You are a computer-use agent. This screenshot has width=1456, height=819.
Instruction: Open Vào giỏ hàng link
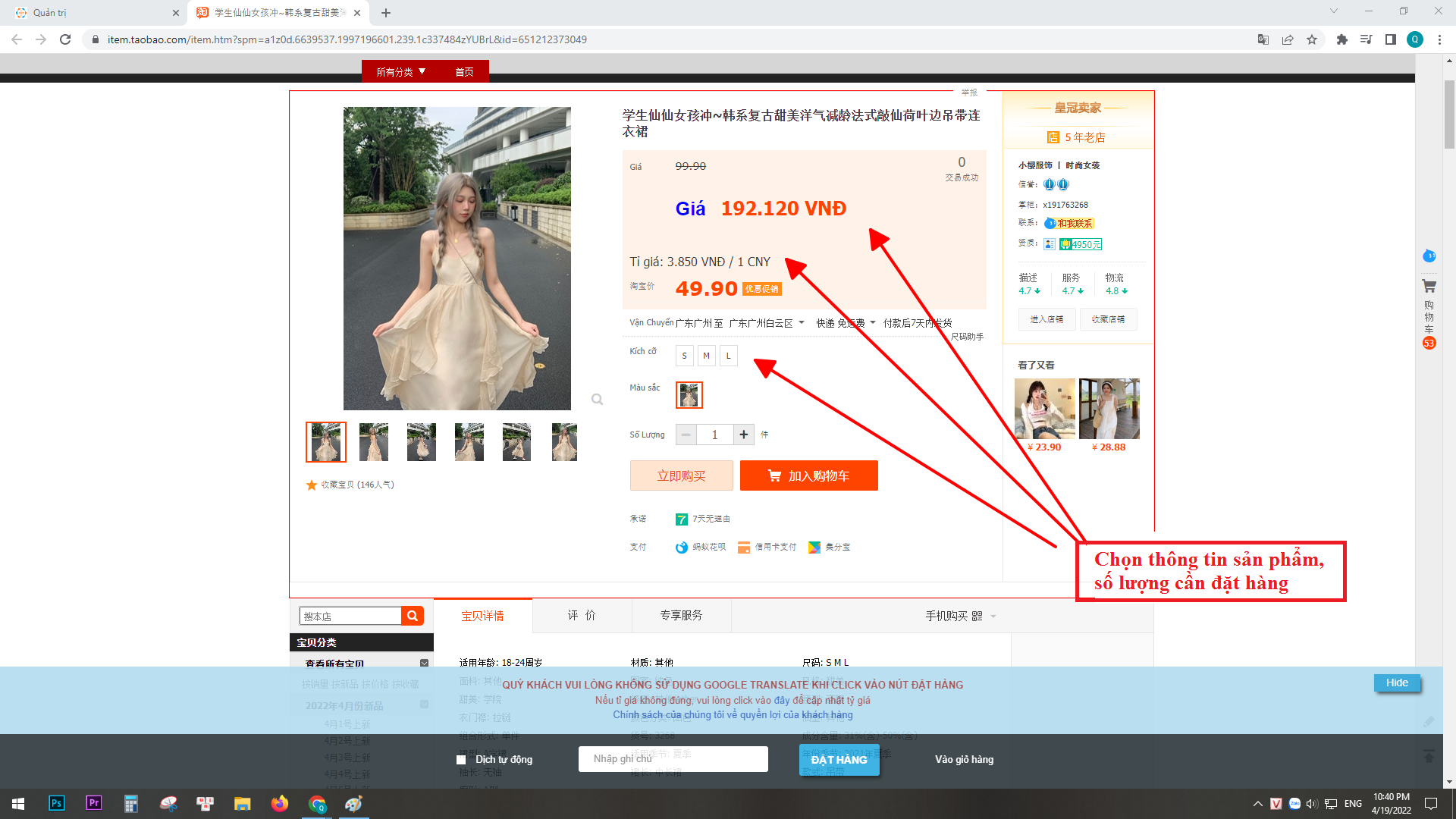pos(964,760)
